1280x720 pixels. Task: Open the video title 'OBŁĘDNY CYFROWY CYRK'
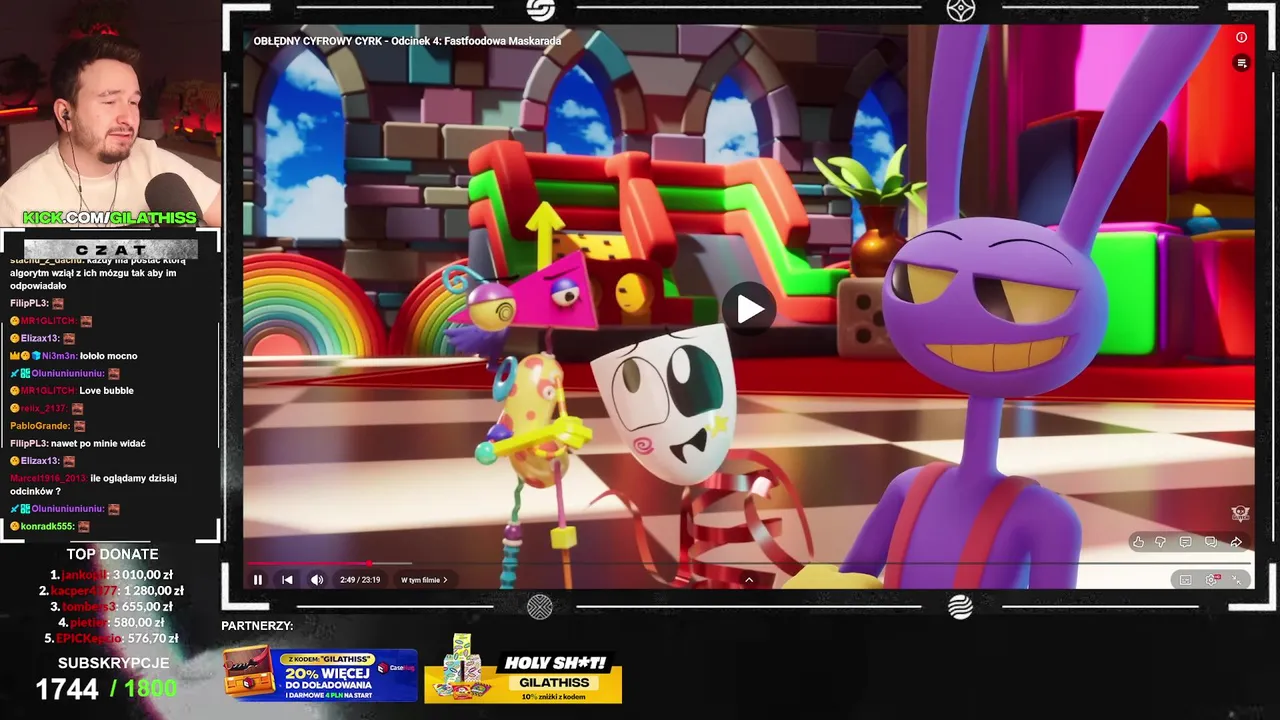coord(407,41)
